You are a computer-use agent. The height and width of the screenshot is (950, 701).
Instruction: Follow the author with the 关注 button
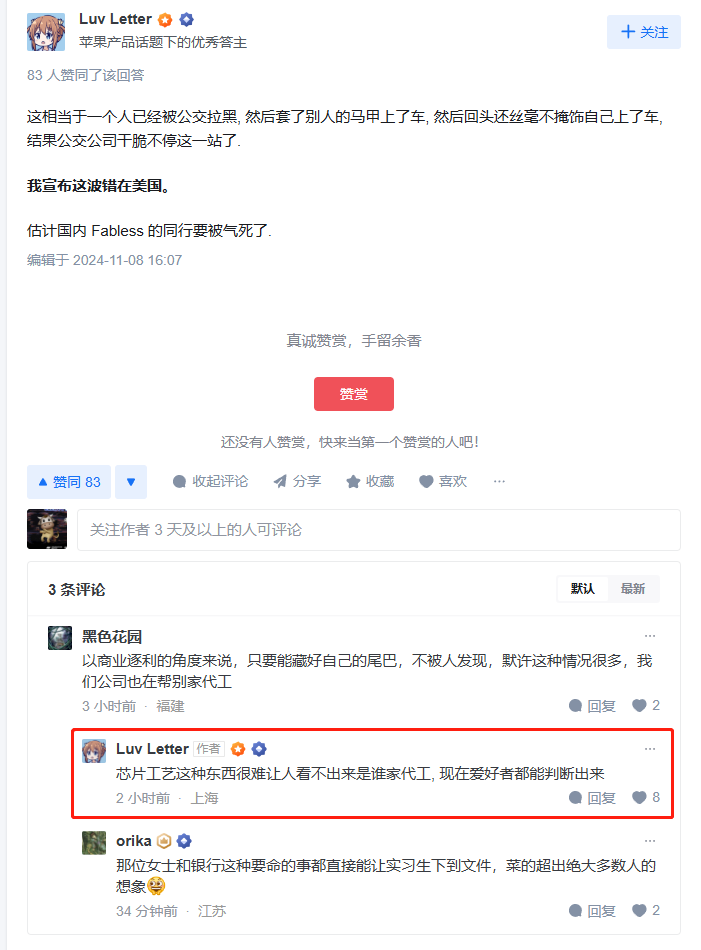click(644, 32)
